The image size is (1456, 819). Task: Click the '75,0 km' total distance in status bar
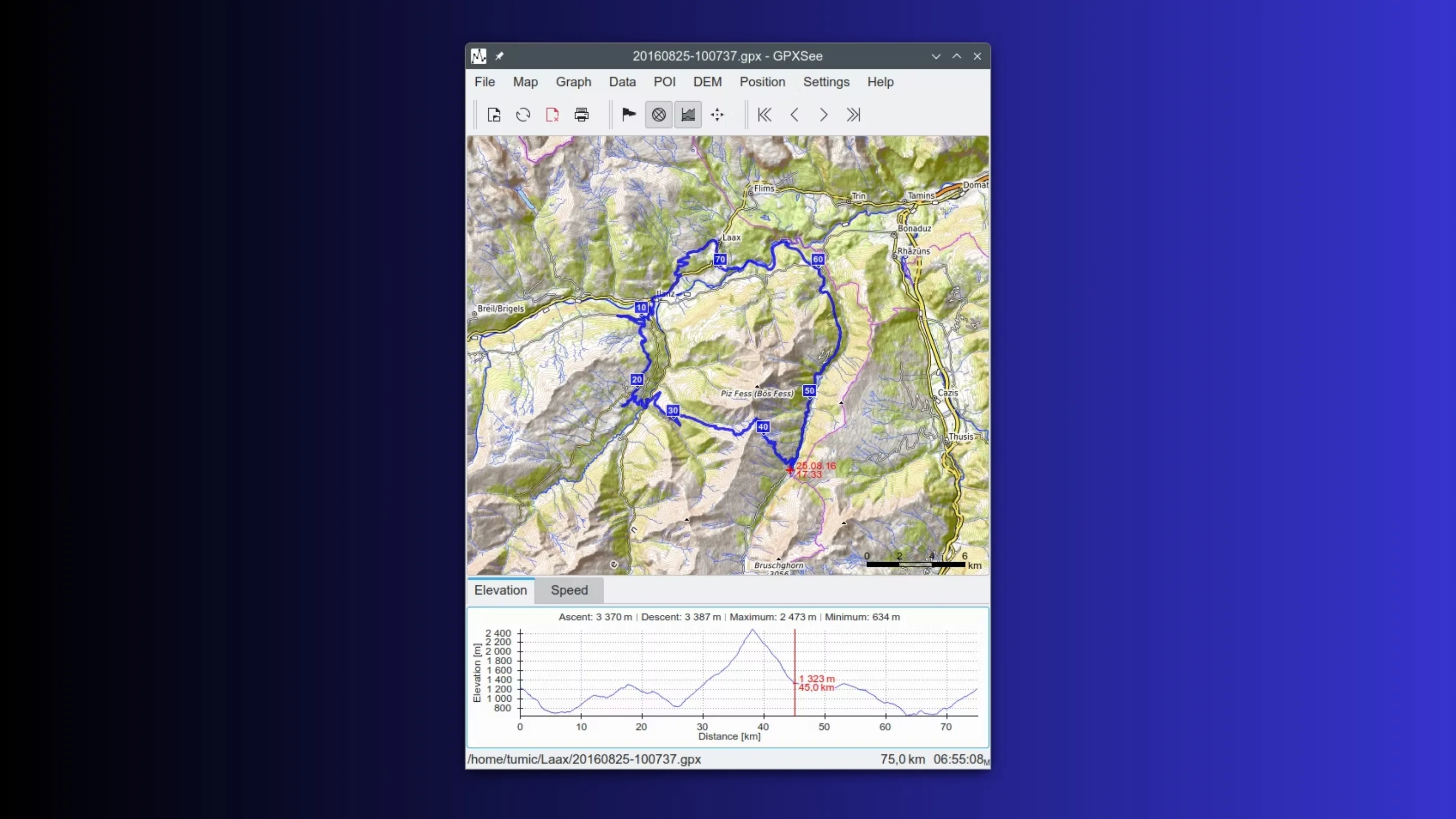(x=902, y=759)
